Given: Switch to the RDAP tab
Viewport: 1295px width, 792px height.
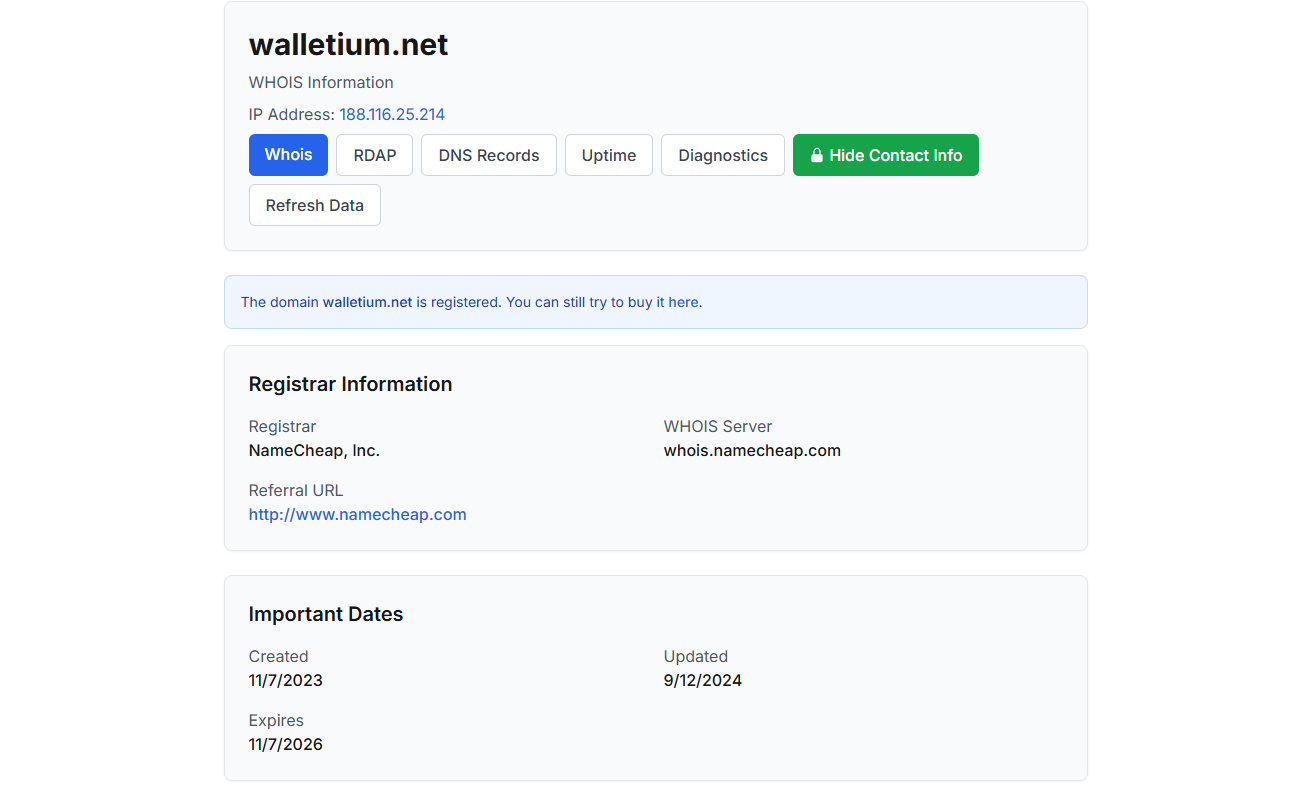Looking at the screenshot, I should click(x=375, y=156).
